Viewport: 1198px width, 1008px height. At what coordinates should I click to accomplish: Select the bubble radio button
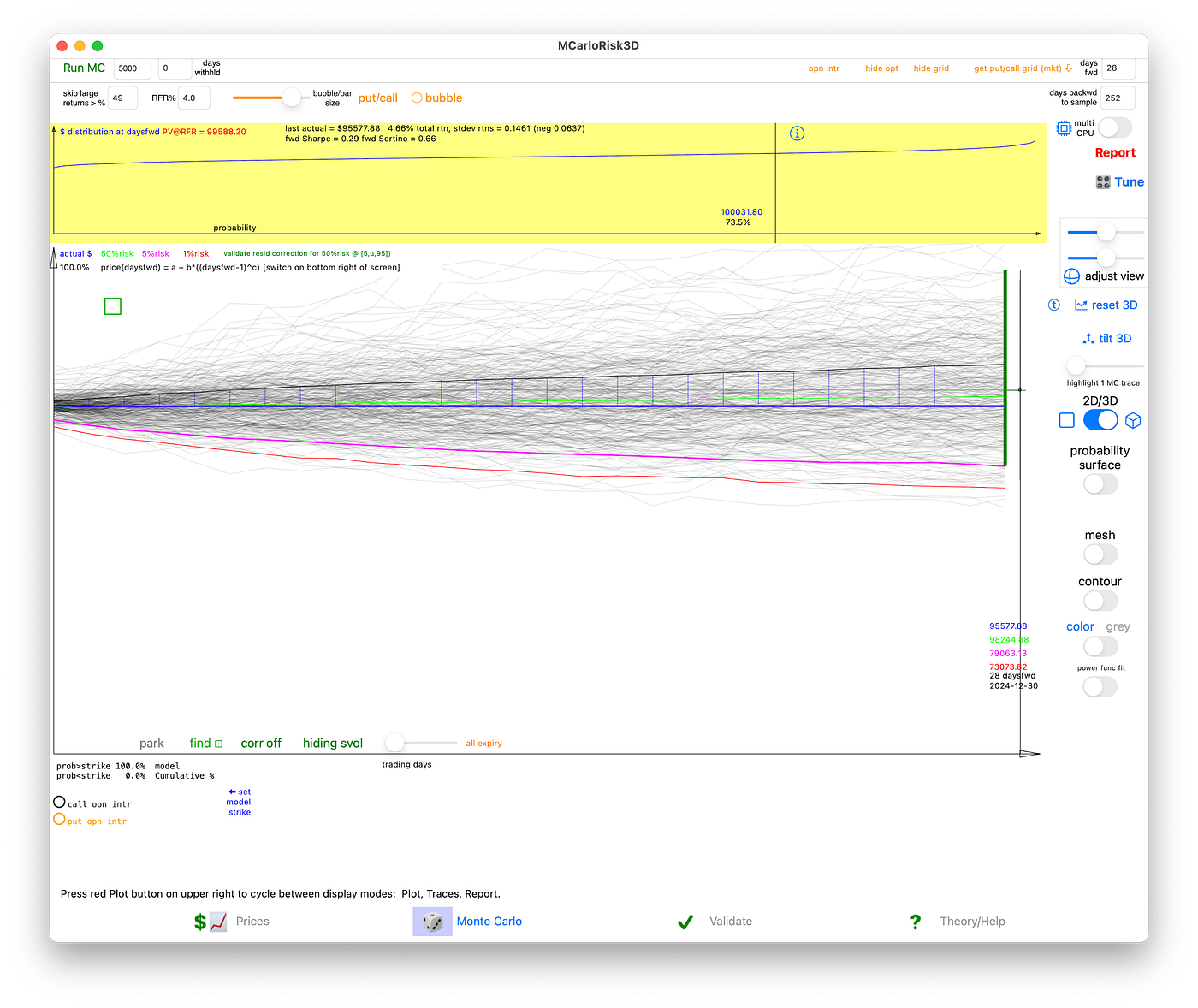(x=417, y=98)
